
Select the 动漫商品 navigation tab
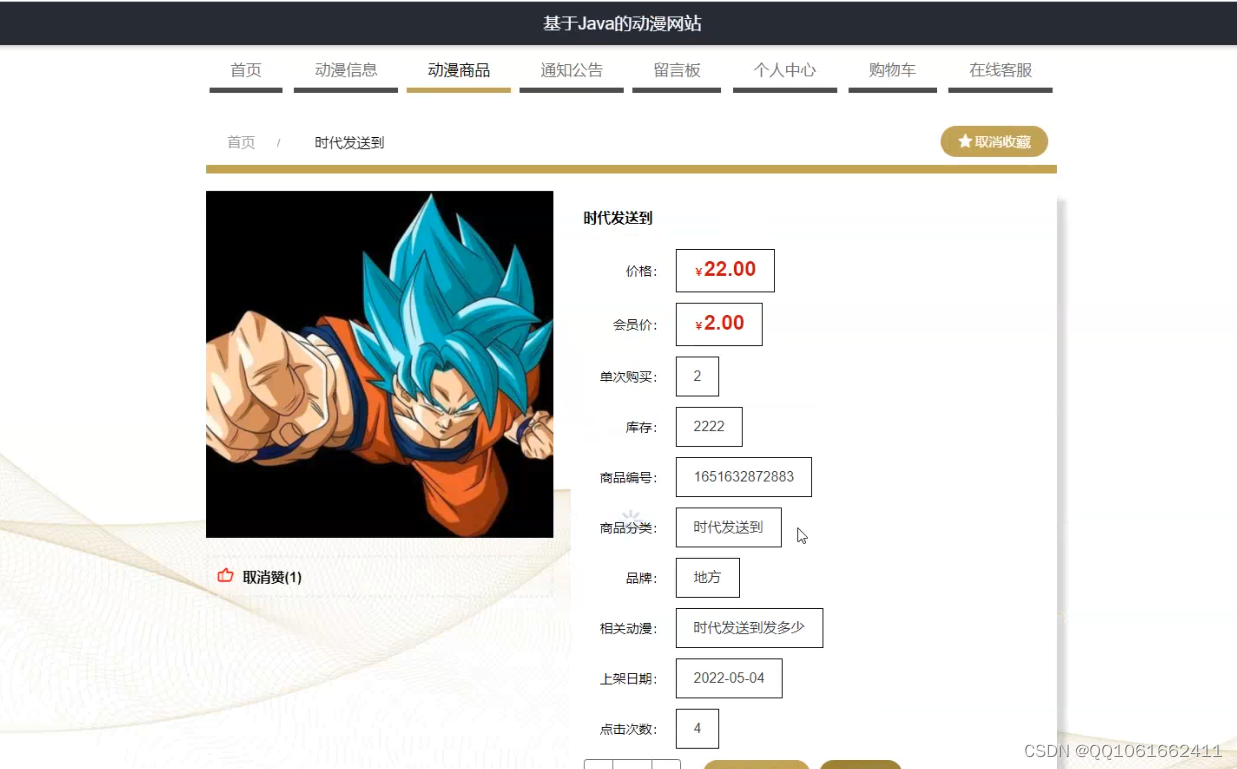click(459, 70)
